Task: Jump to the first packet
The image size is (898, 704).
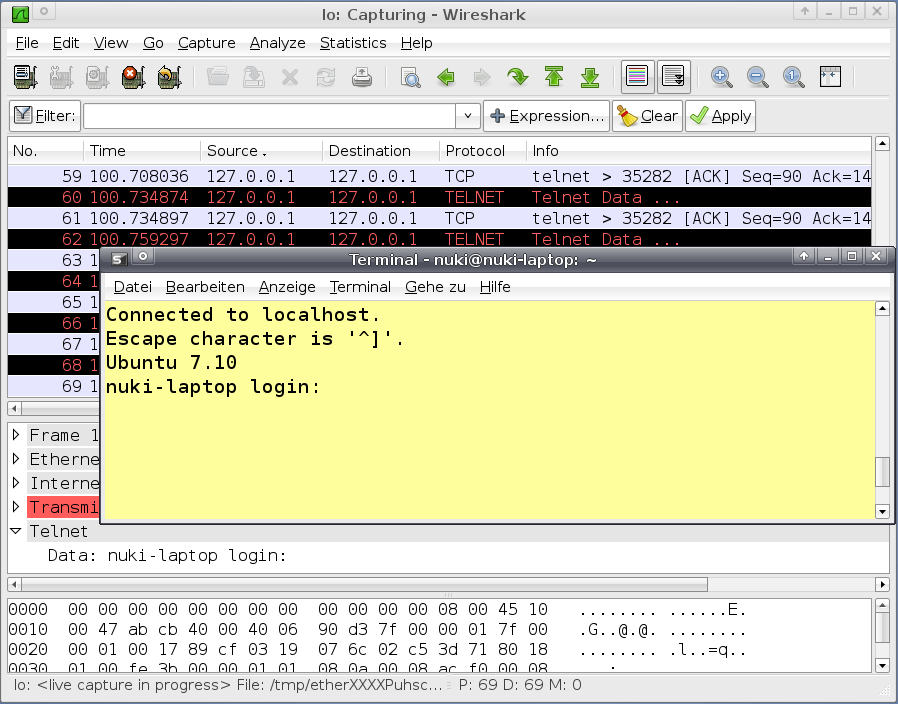Action: pos(554,77)
